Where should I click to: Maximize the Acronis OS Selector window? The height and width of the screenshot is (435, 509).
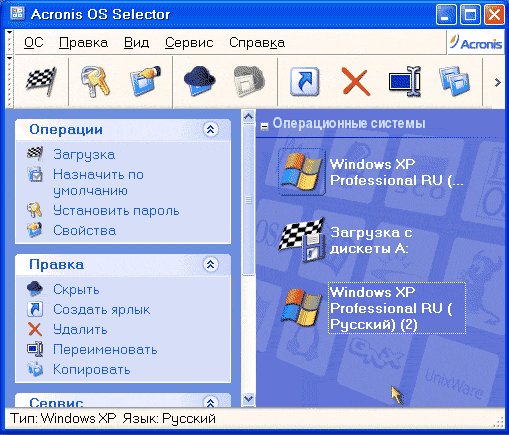[x=470, y=15]
